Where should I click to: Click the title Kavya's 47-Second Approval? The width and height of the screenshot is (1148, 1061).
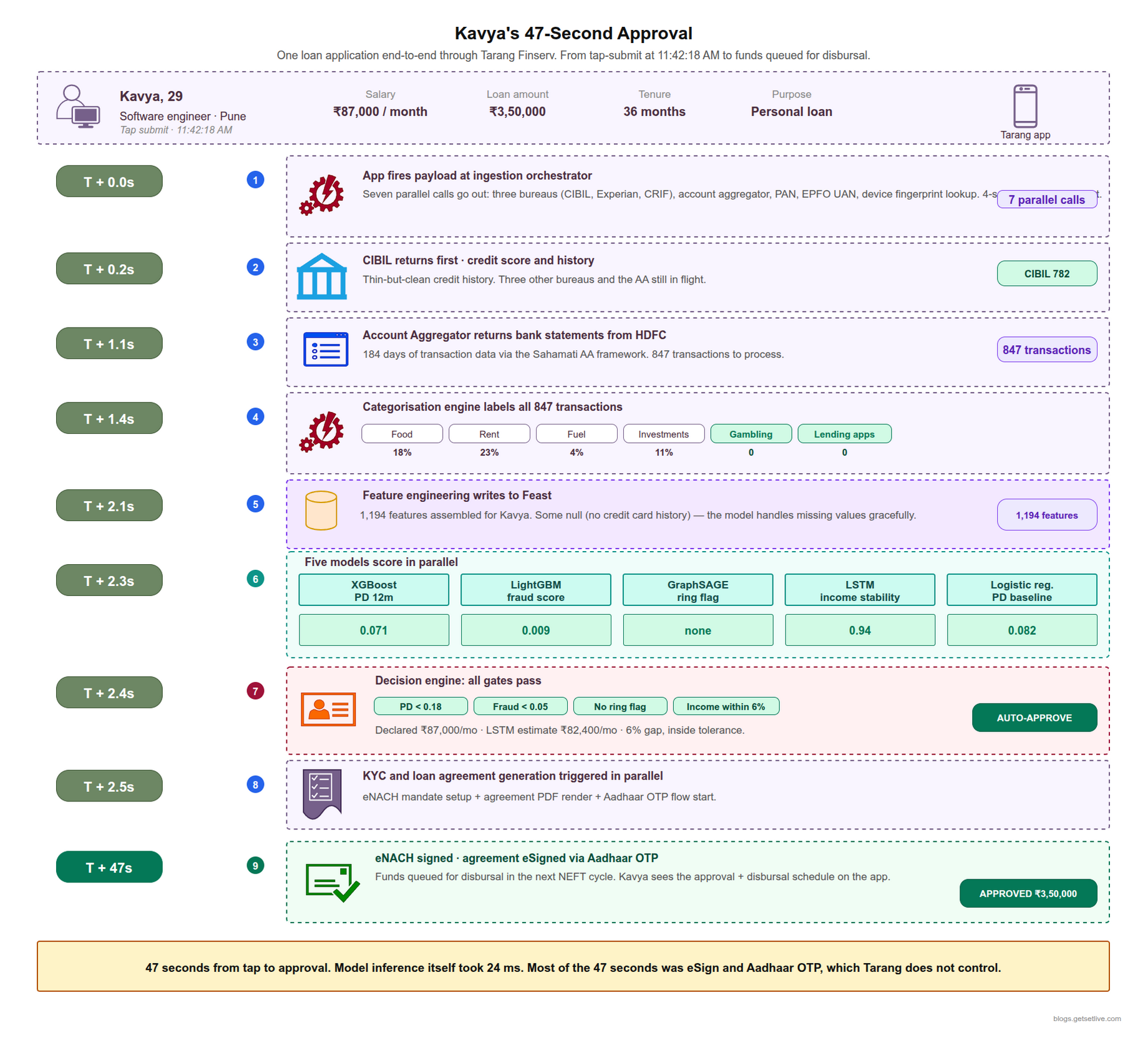click(573, 33)
